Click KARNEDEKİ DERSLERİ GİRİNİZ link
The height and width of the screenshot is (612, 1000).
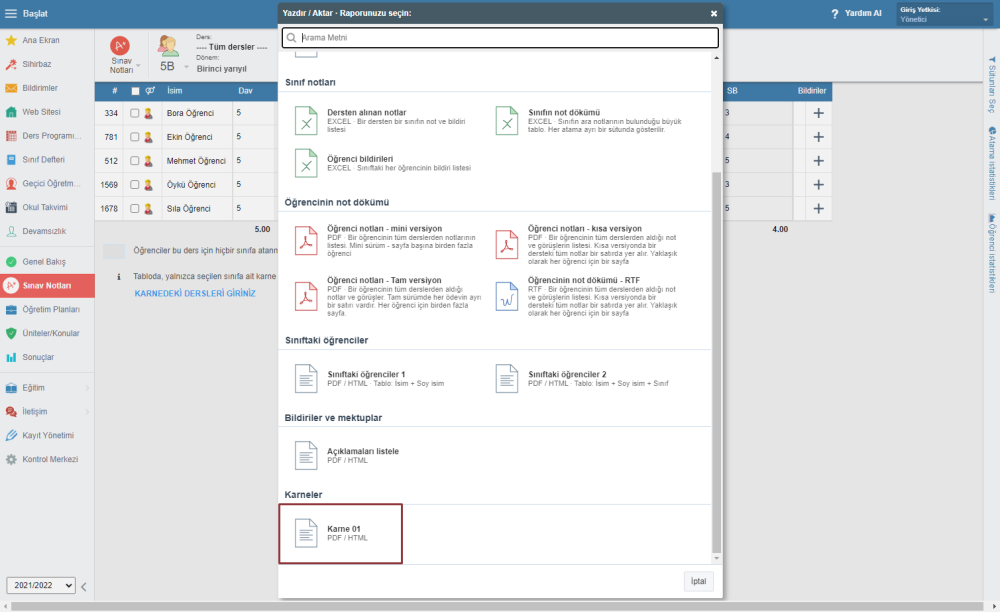(195, 293)
